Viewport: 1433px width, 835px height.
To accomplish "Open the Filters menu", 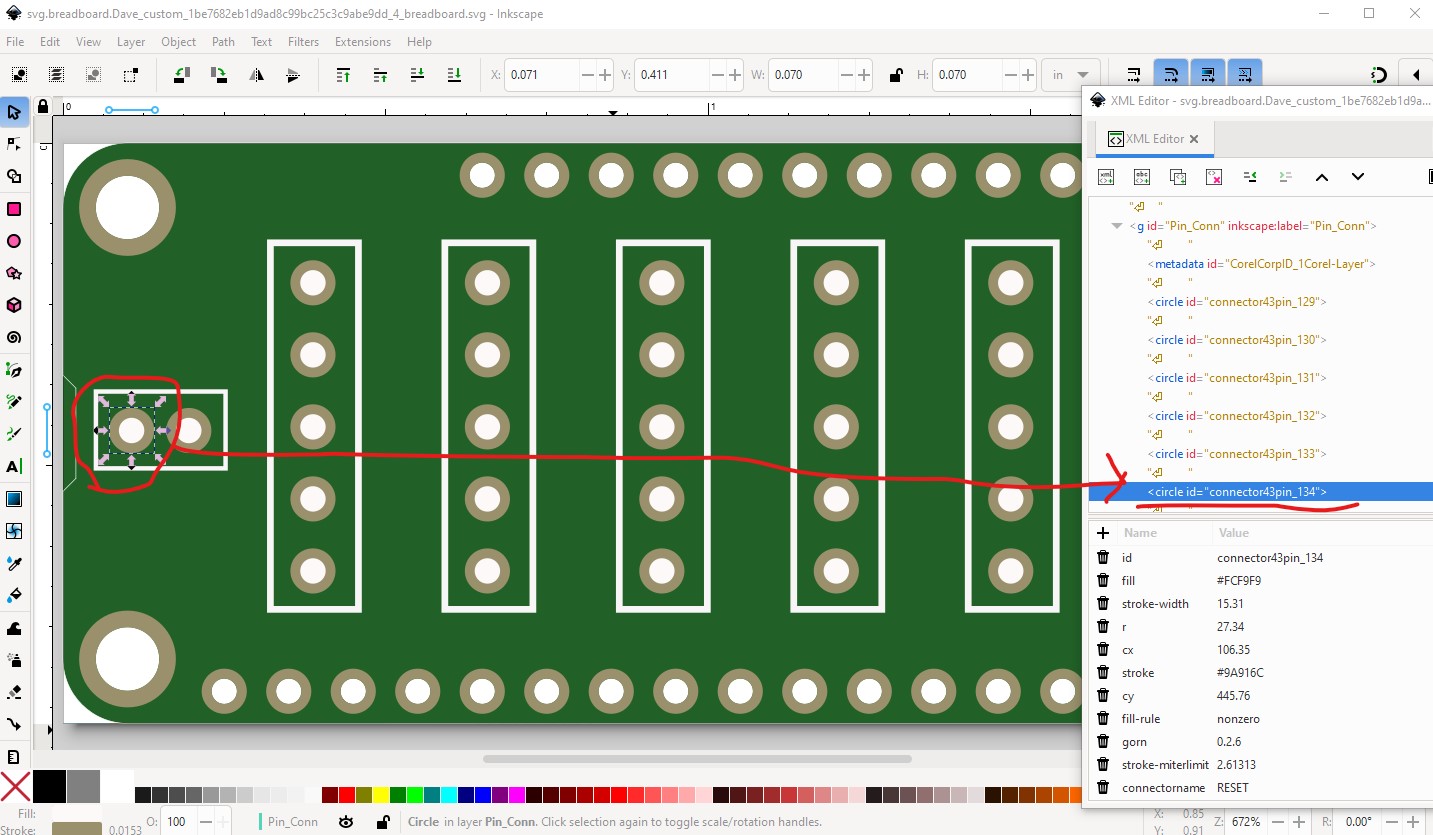I will click(x=303, y=42).
